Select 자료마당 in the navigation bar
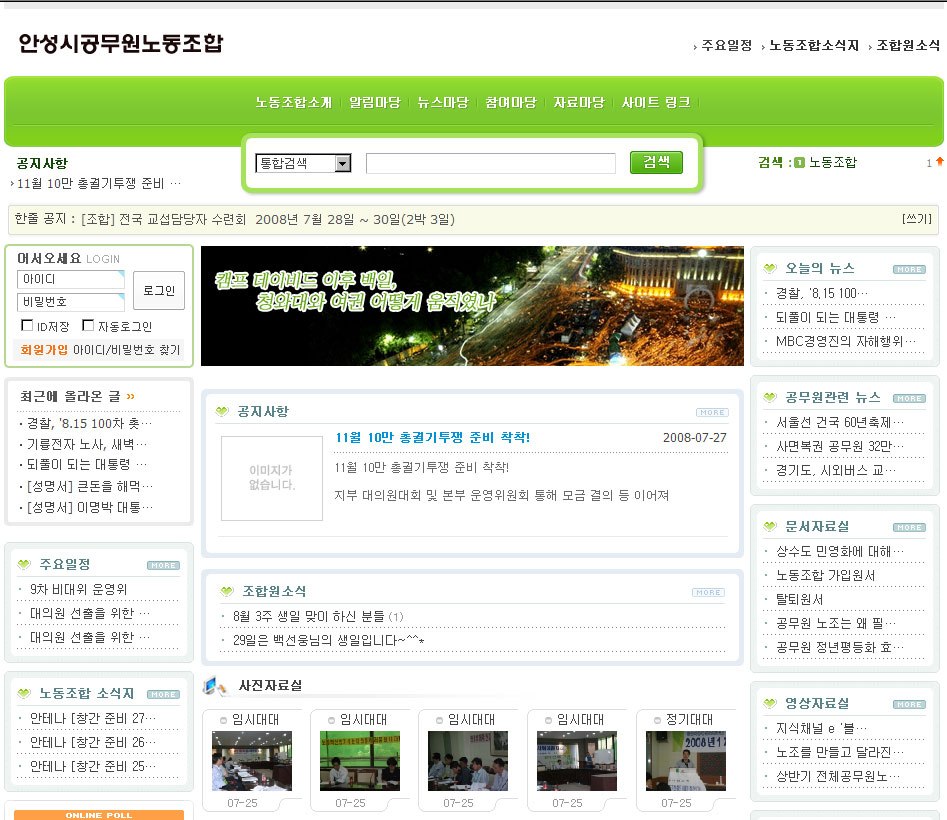 [578, 102]
